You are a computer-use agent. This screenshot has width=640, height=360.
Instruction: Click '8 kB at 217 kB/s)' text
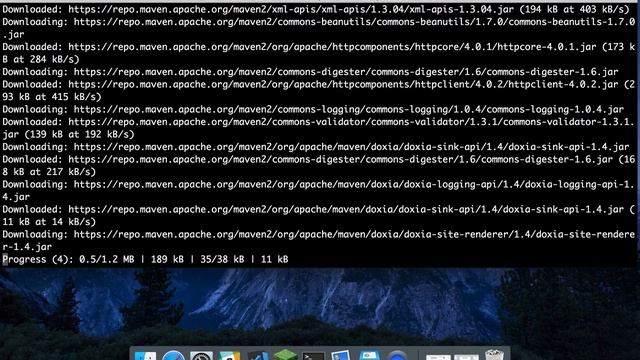click(49, 172)
